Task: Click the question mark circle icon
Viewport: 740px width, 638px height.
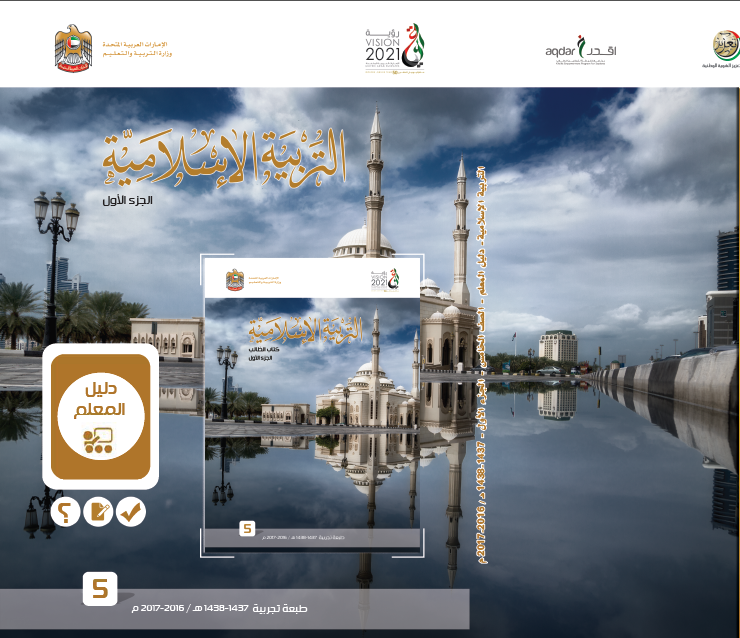Action: [66, 512]
